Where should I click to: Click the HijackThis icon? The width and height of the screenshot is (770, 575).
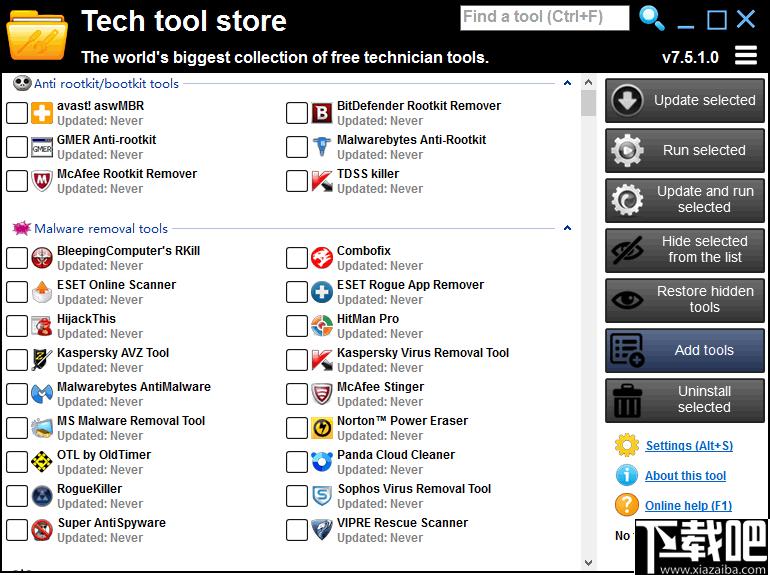(42, 326)
